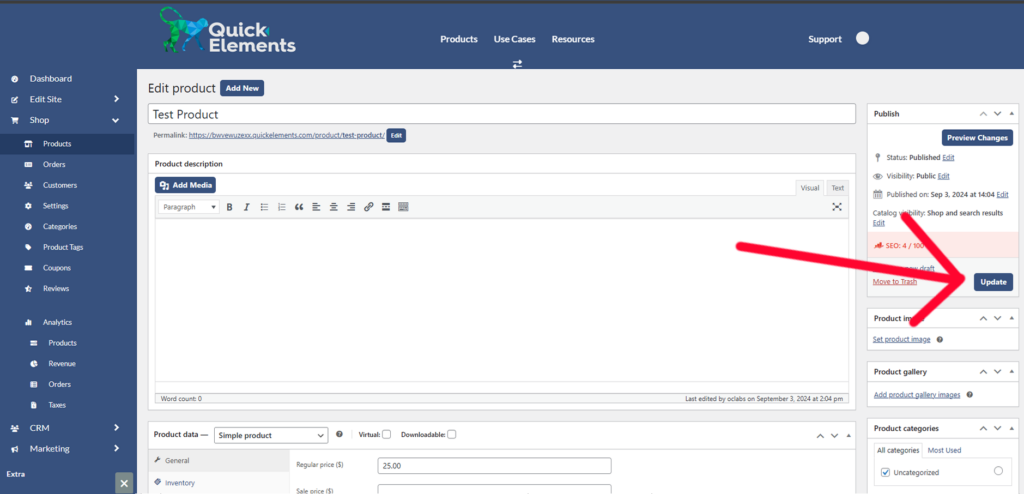Click the Set product image link
The image size is (1024, 494).
click(x=901, y=340)
